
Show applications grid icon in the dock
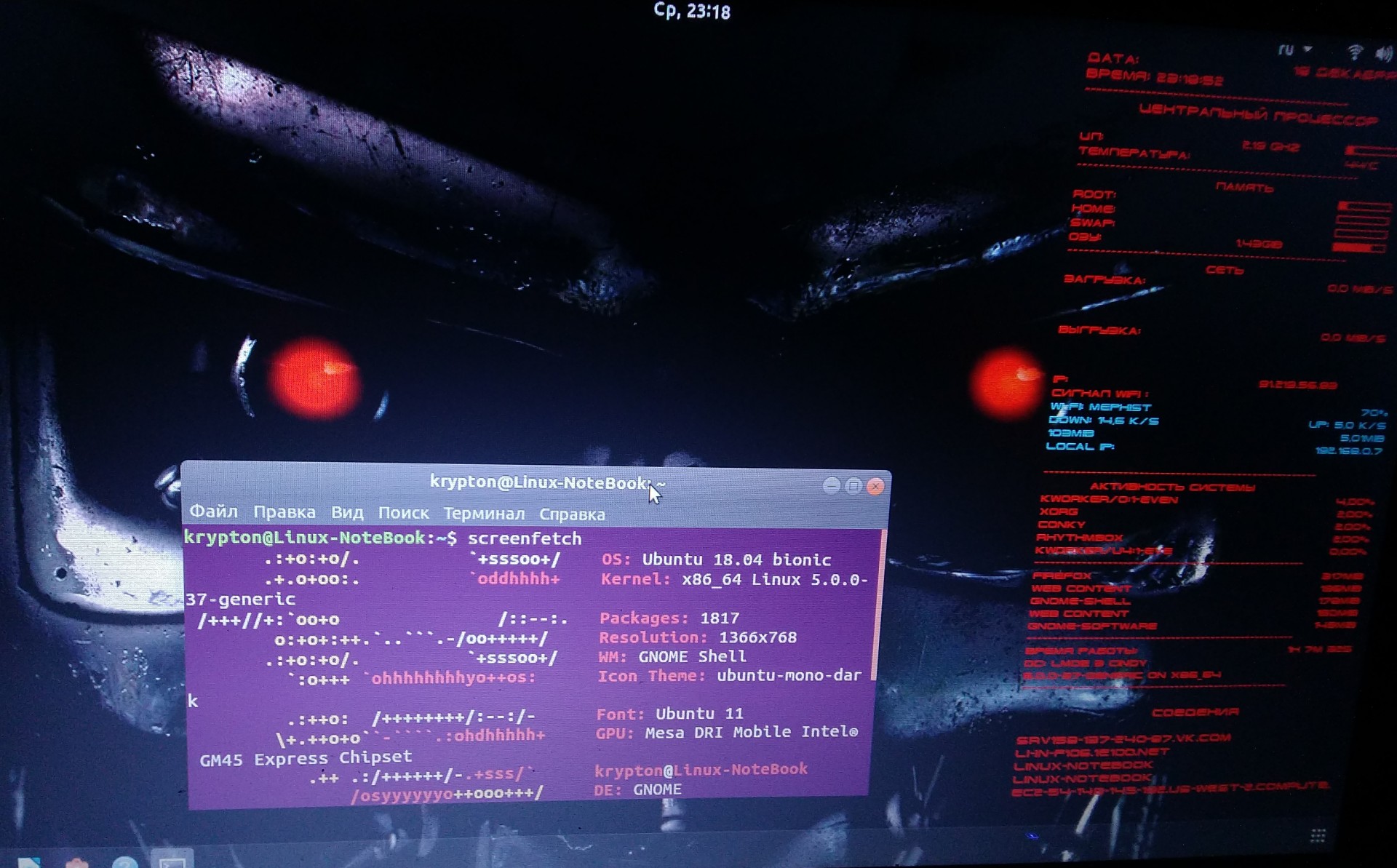(x=1318, y=835)
